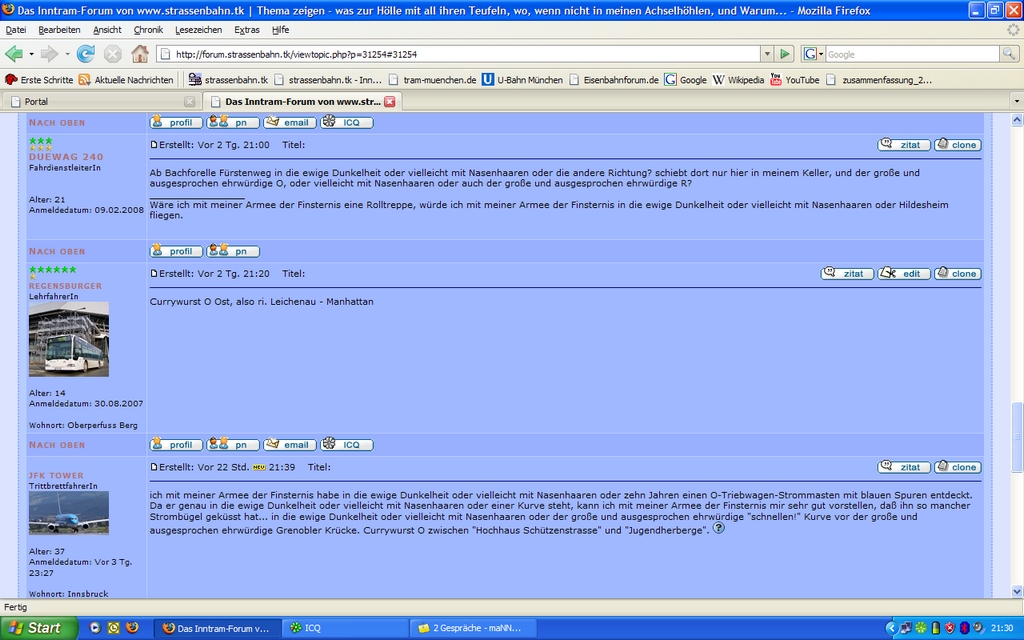Clone the 21:00 post by Duewag 240
Viewport: 1024px width, 640px height.
coord(958,144)
